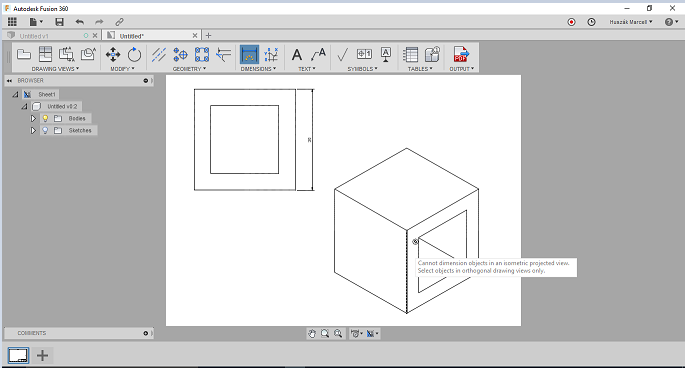Expand the TABLES dropdown

pyautogui.click(x=420, y=69)
